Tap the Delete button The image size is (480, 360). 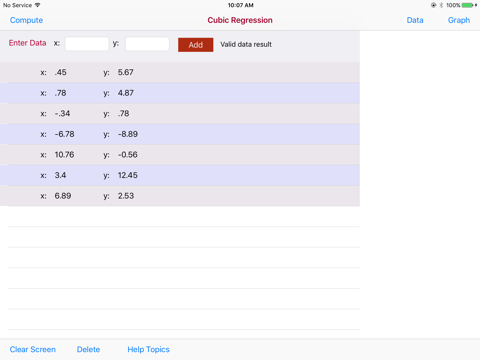[88, 349]
